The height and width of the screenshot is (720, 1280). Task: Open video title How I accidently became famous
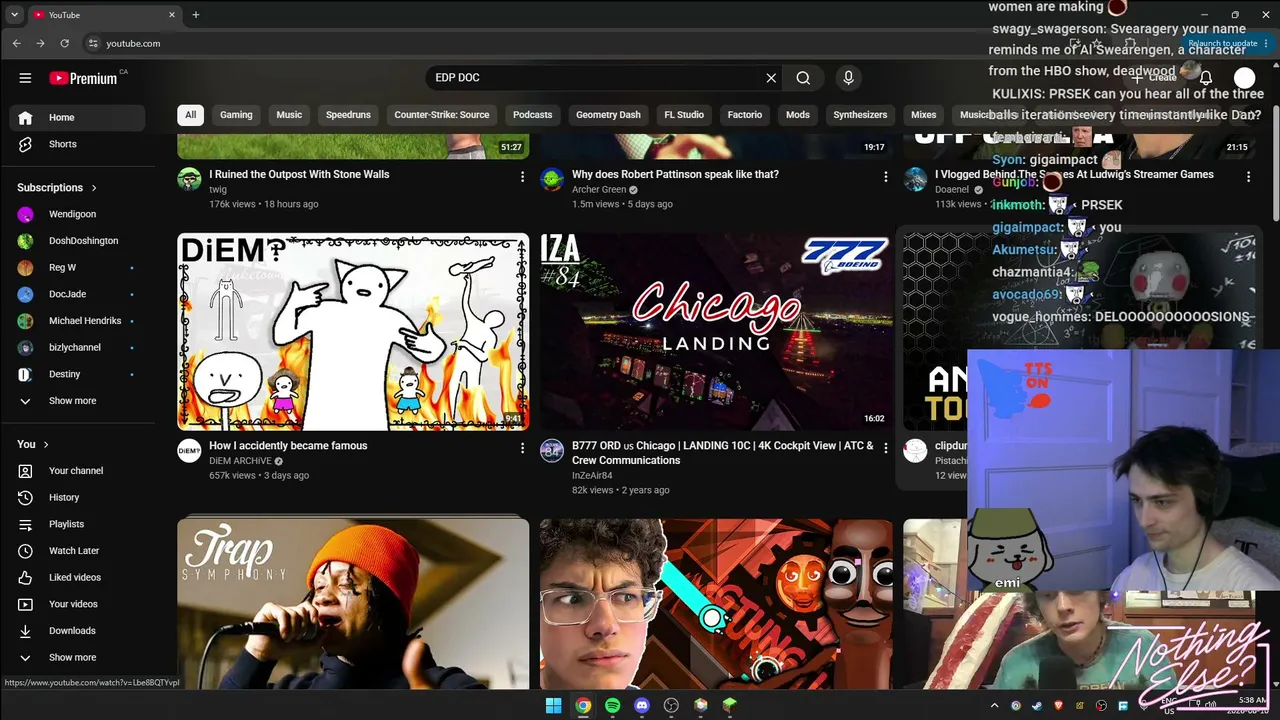coord(288,446)
